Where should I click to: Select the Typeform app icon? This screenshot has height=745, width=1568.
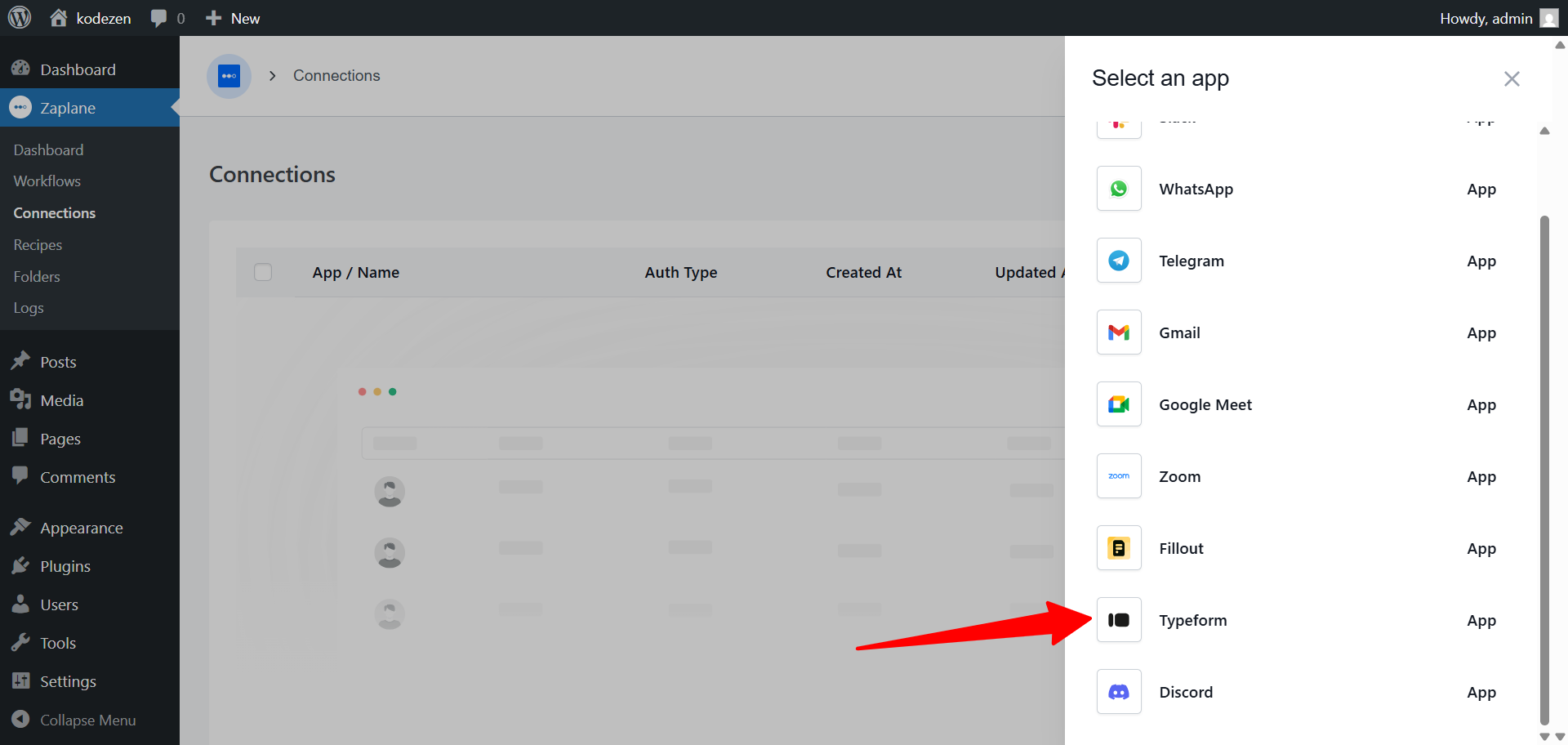pyautogui.click(x=1119, y=620)
